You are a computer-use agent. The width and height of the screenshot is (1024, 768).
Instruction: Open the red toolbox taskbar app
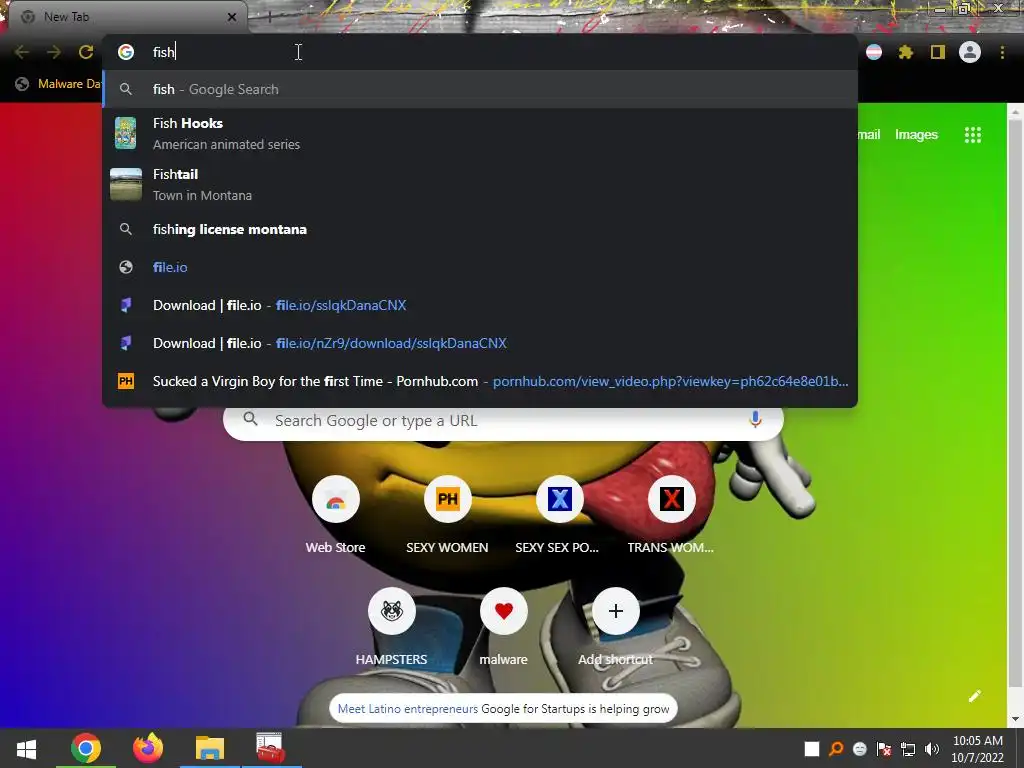271,748
